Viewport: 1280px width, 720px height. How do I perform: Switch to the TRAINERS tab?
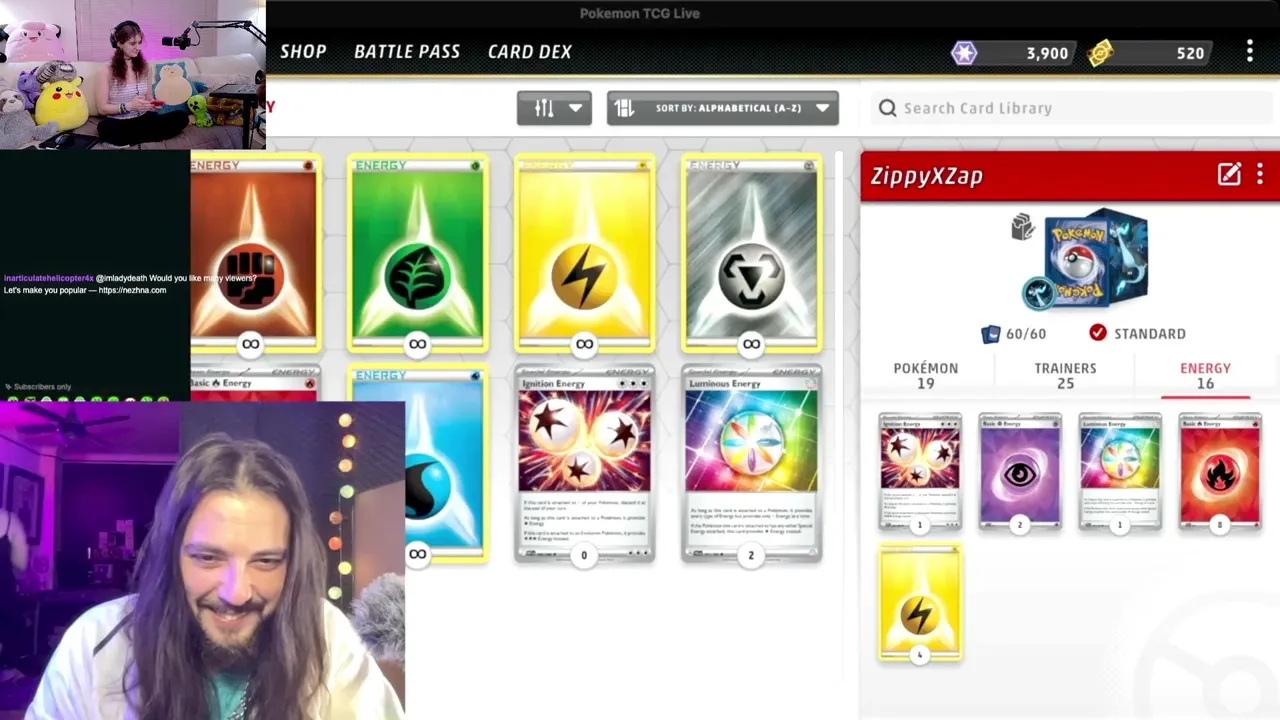(x=1065, y=375)
